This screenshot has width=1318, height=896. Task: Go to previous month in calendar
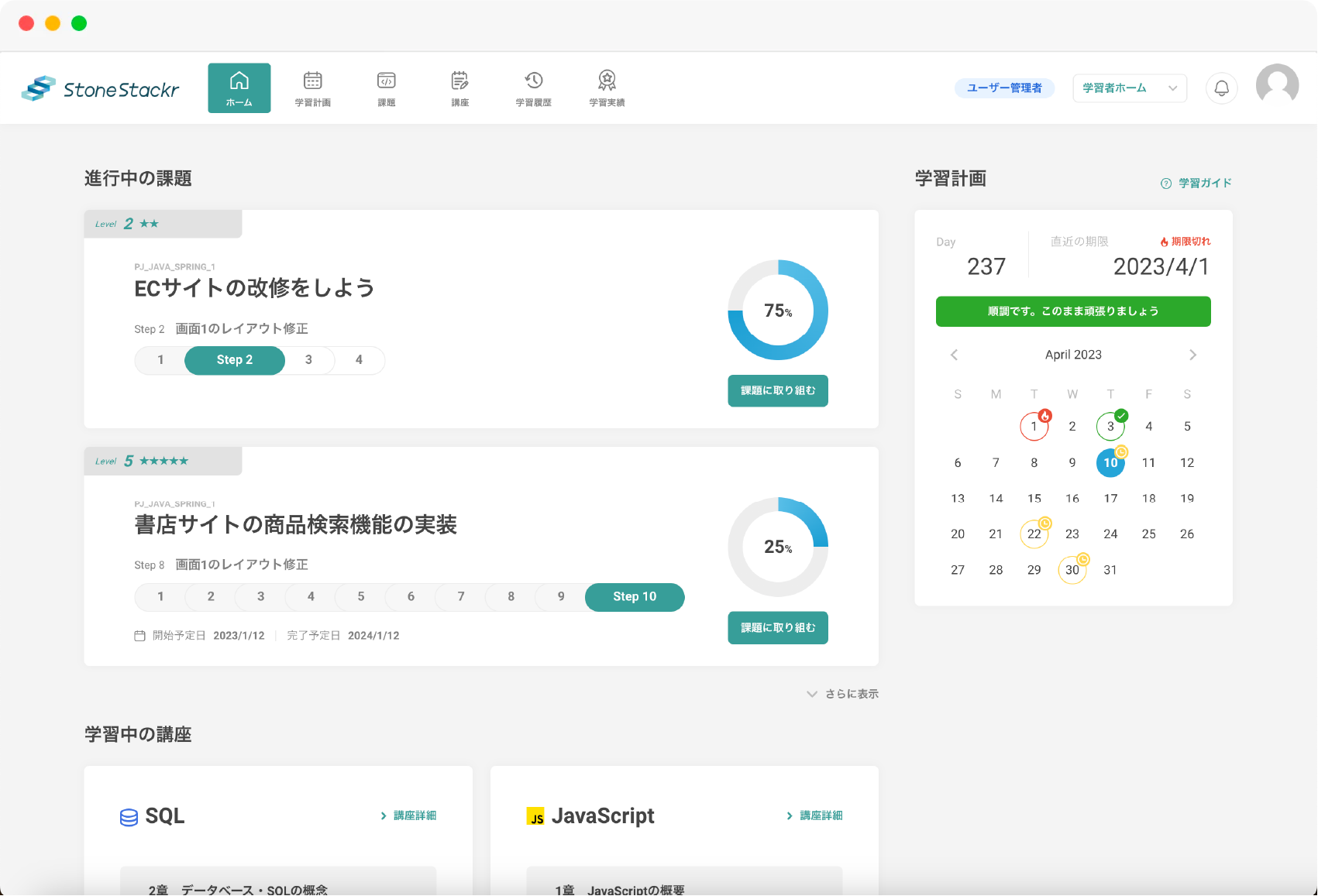point(954,355)
